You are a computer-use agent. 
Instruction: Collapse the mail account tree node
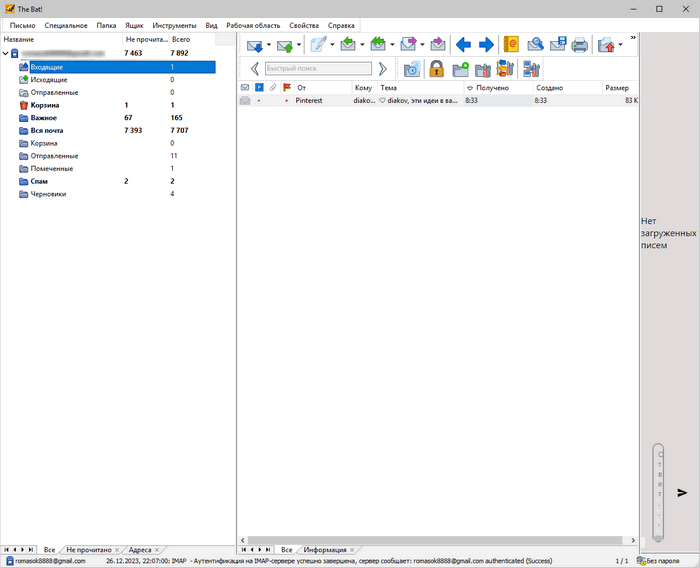tap(5, 53)
